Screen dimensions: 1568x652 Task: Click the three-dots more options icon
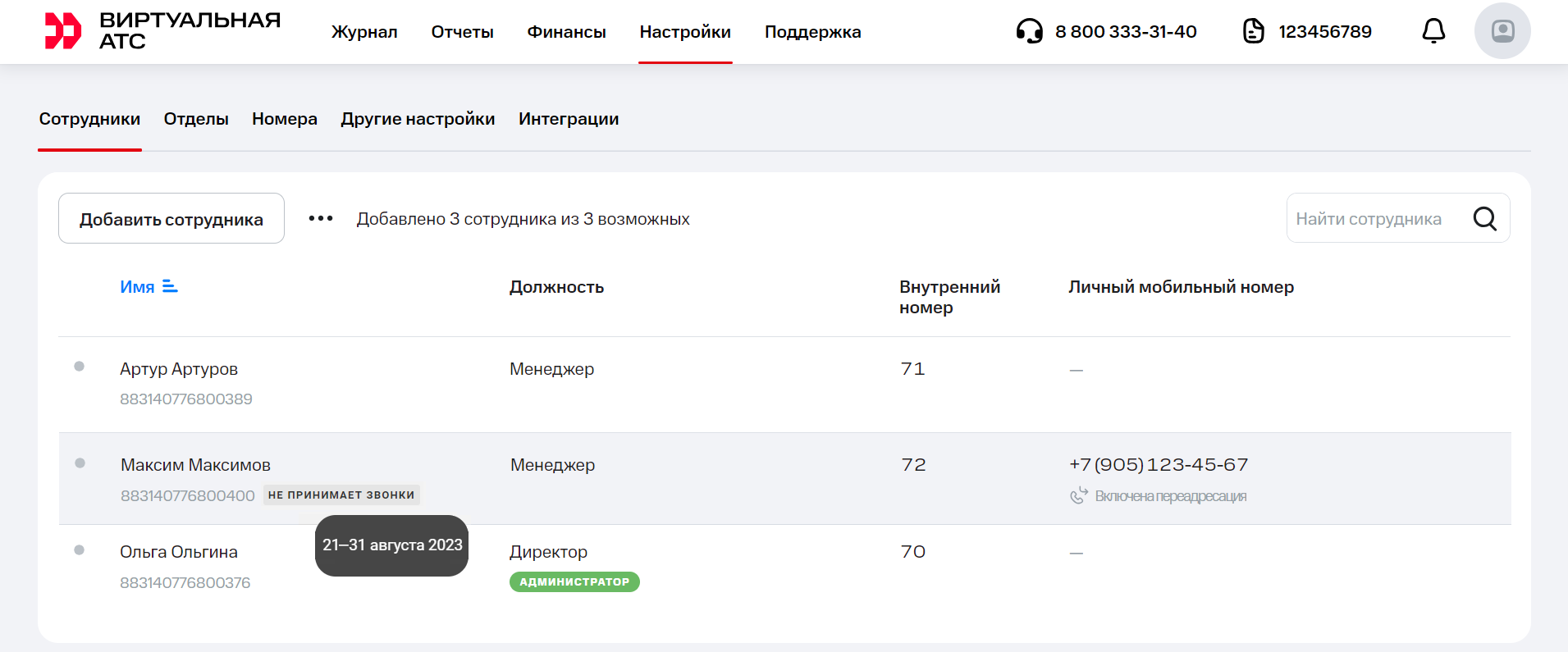[320, 219]
